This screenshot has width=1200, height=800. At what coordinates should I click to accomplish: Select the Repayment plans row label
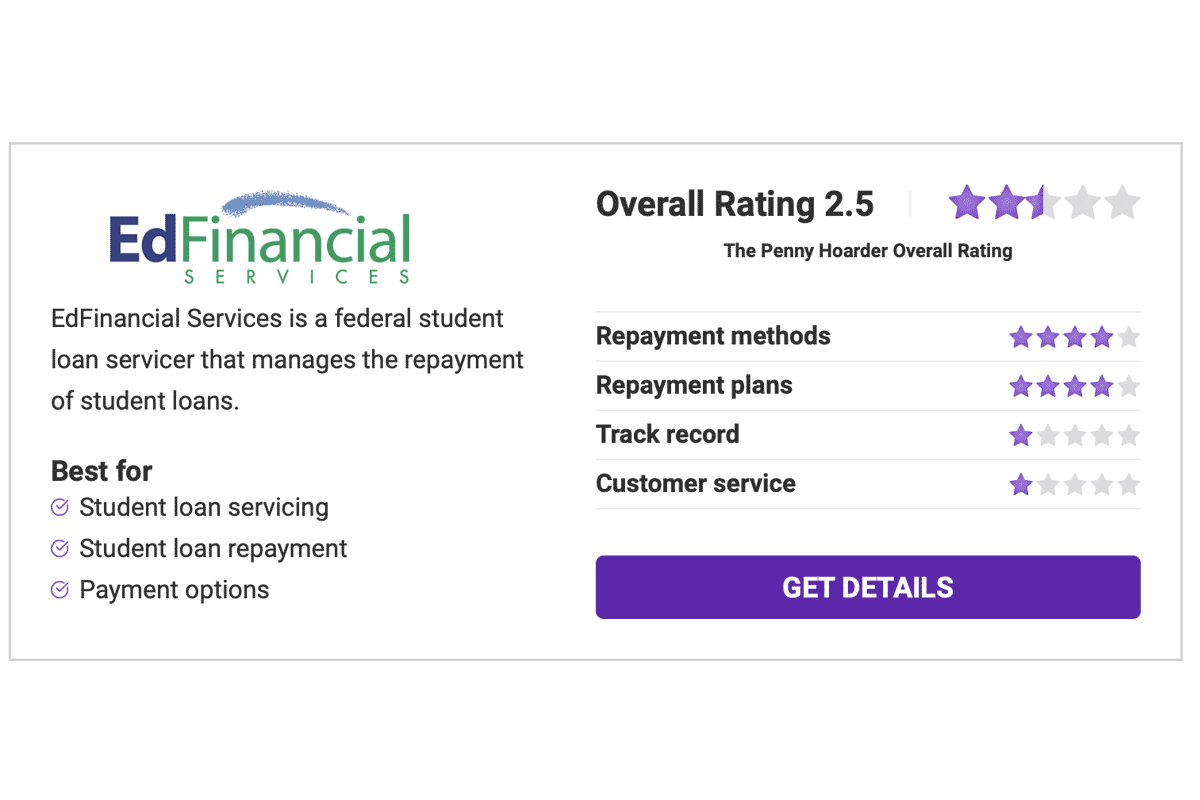694,385
